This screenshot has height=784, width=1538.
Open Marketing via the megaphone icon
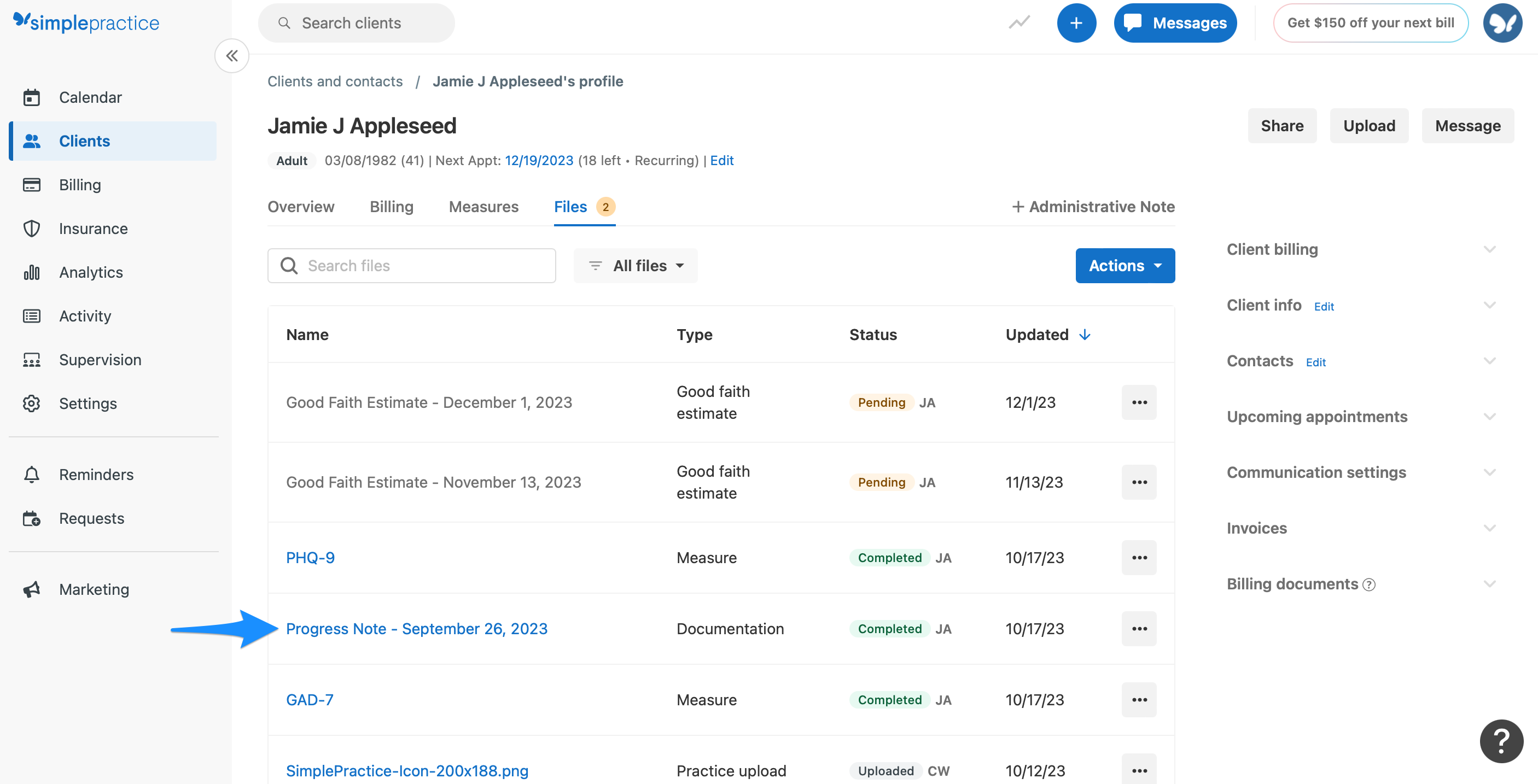[32, 589]
